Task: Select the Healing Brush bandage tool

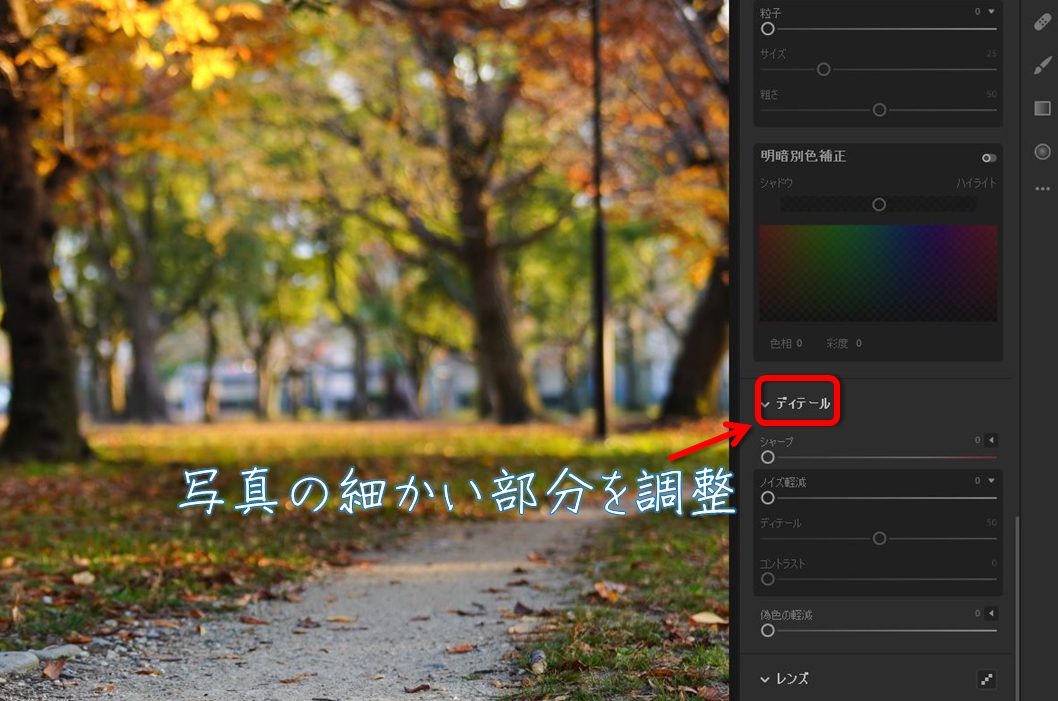Action: pyautogui.click(x=1042, y=22)
